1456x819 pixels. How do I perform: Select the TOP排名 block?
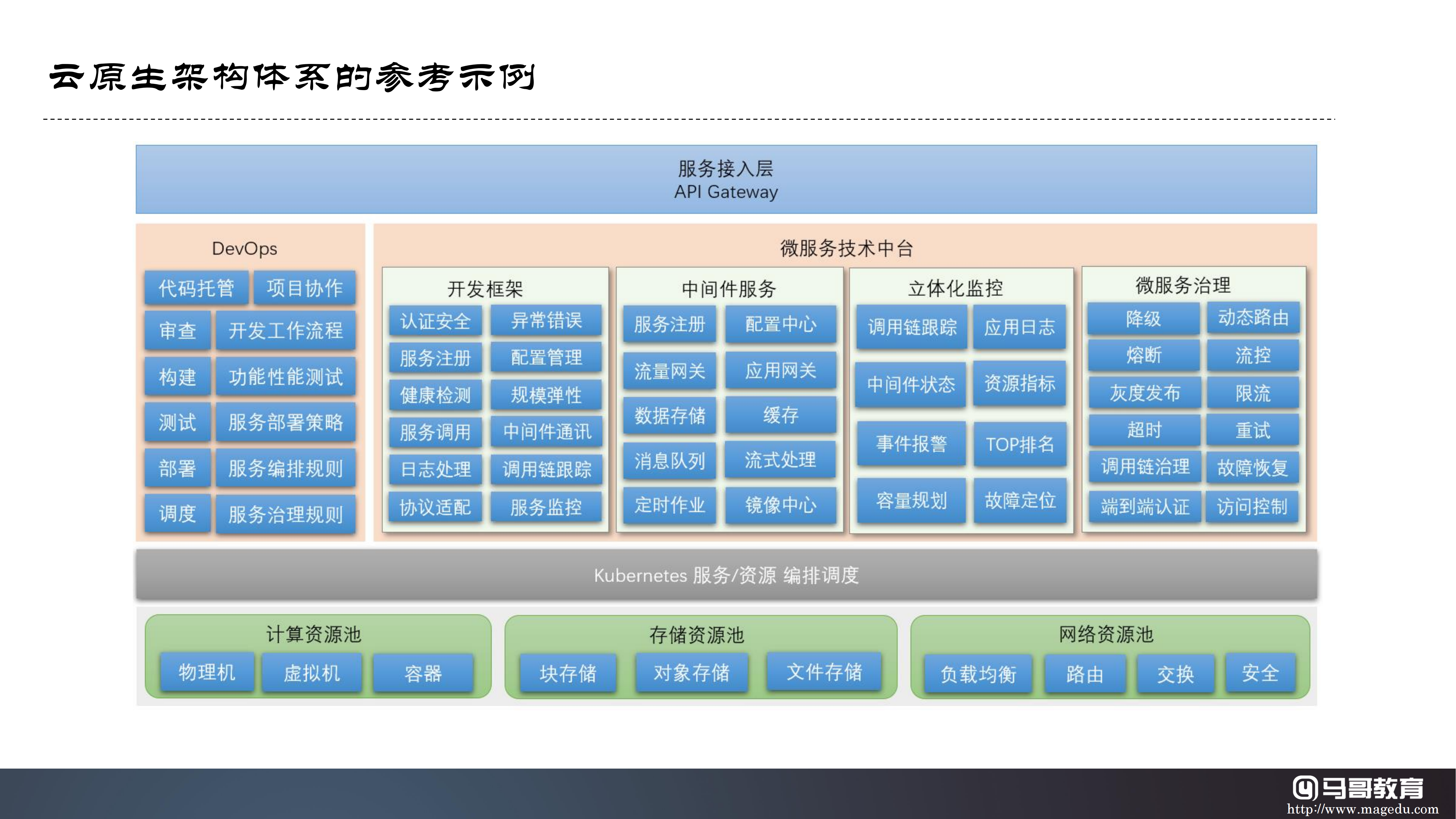pyautogui.click(x=1020, y=444)
